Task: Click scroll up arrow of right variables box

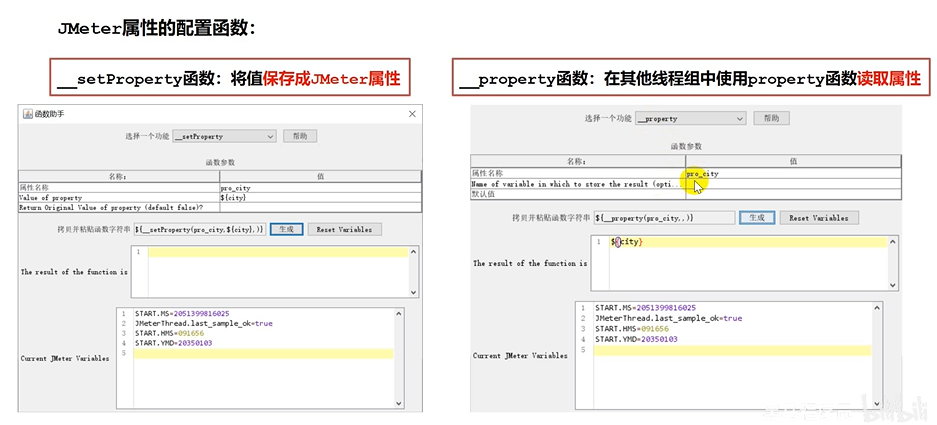Action: (877, 307)
